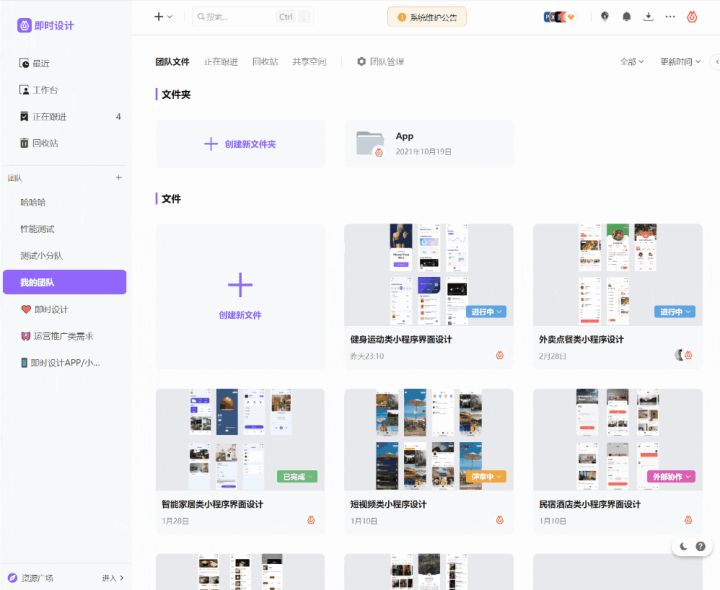Click owner avatar on 智能家居类 file
Screen dimensions: 720x590
pos(311,520)
